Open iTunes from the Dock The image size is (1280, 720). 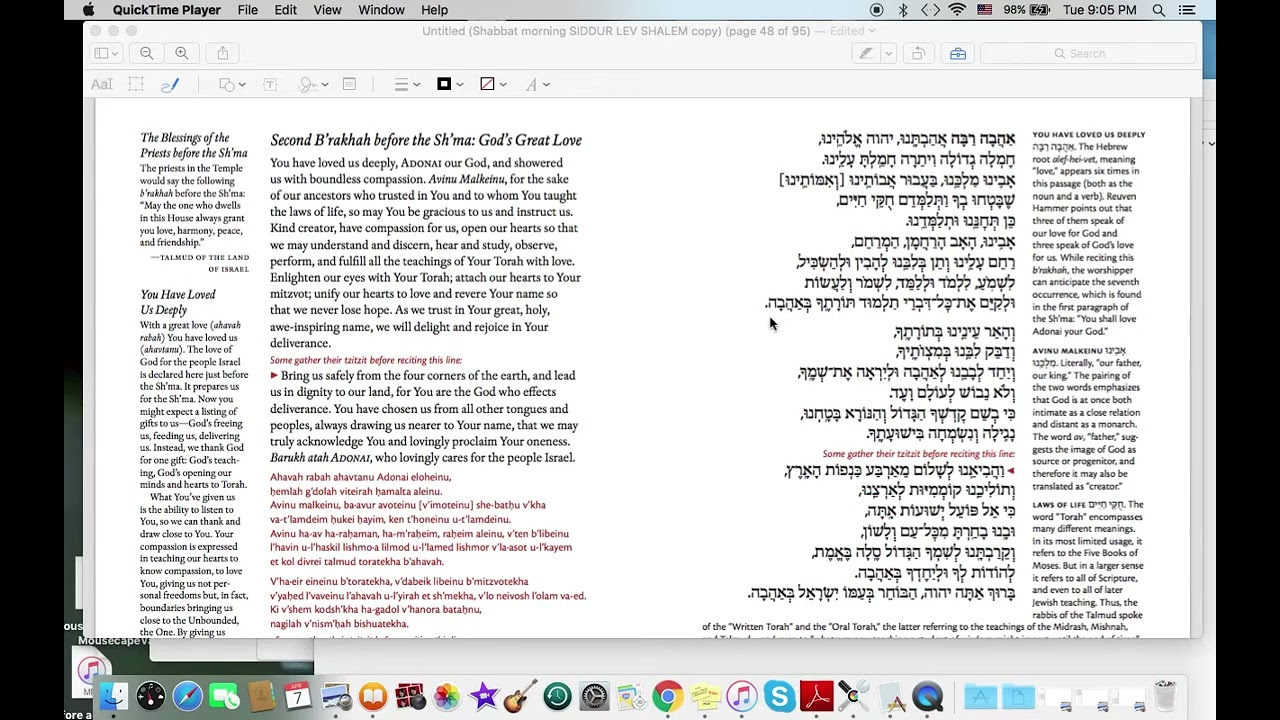pyautogui.click(x=742, y=696)
